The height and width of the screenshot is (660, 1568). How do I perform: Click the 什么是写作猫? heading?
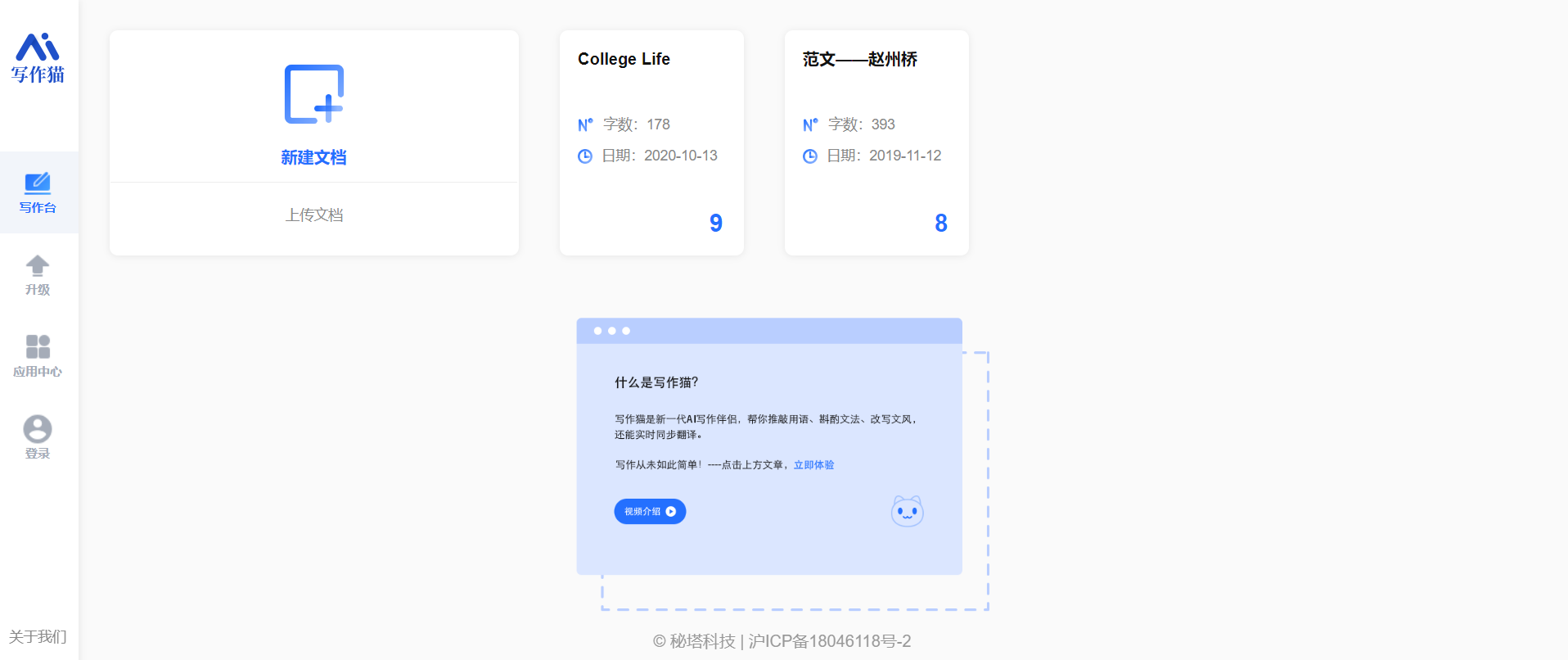tap(656, 382)
